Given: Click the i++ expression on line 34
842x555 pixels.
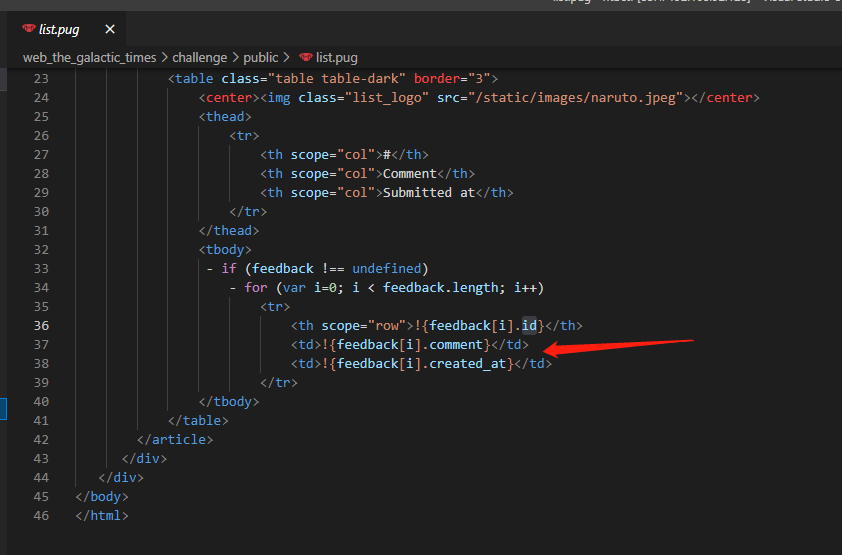Looking at the screenshot, I should point(525,288).
